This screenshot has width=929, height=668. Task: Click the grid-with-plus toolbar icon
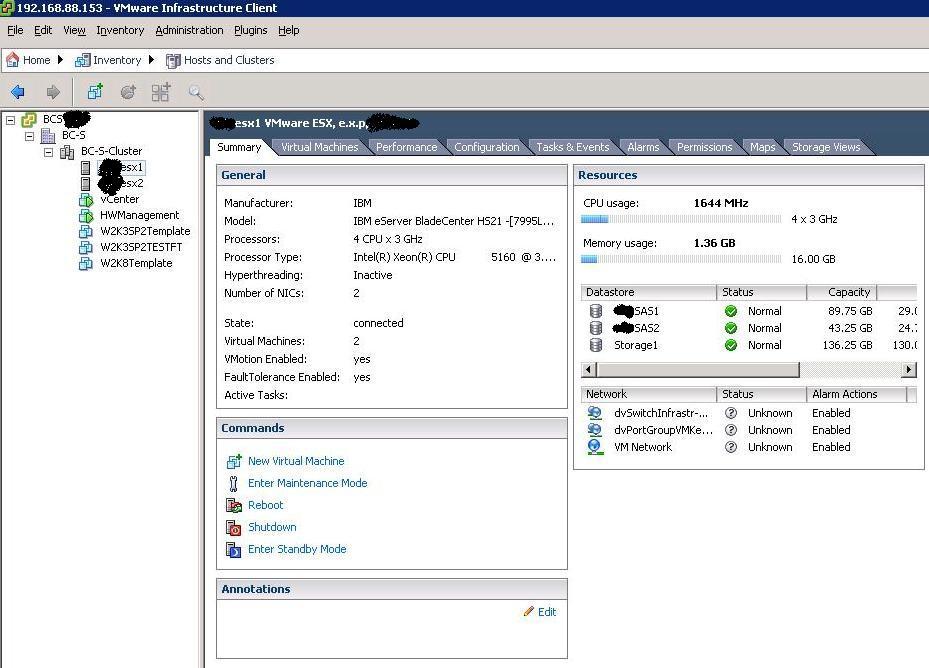pyautogui.click(x=161, y=92)
